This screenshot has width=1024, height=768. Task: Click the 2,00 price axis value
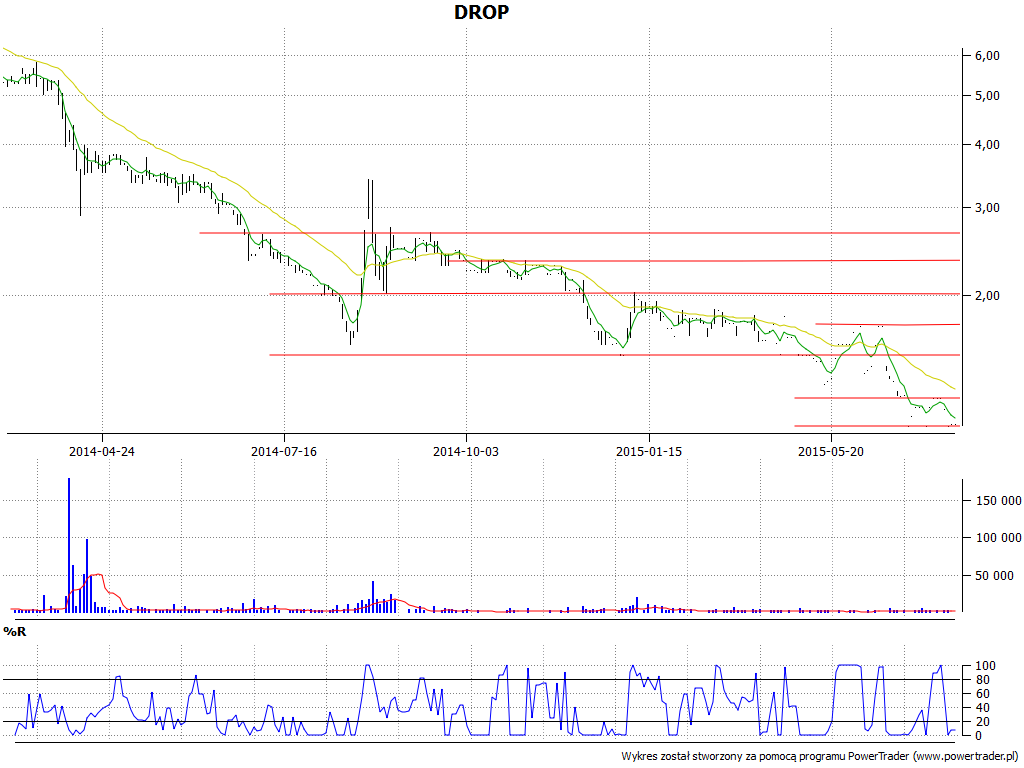[x=987, y=296]
